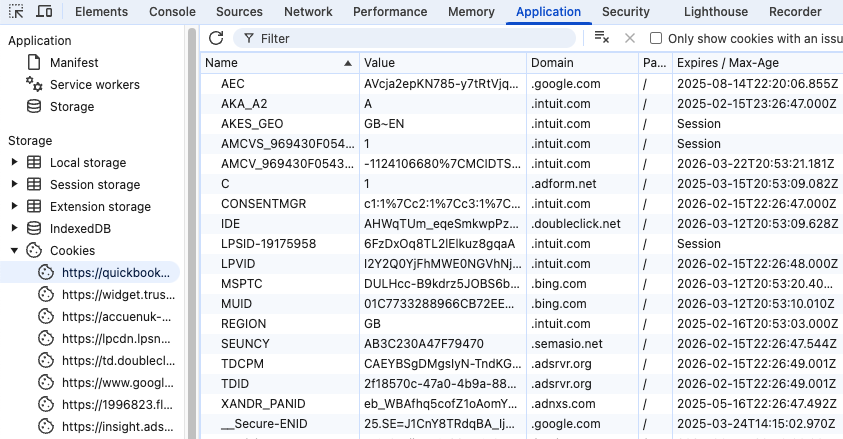843x439 pixels.
Task: Select https://widget.trus... cookie origin
Action: pyautogui.click(x=118, y=294)
